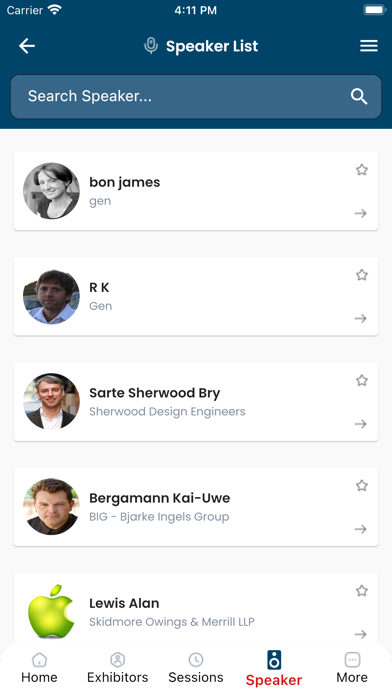392x696 pixels.
Task: Tap the microphone icon beside Speaker List
Action: tap(151, 46)
